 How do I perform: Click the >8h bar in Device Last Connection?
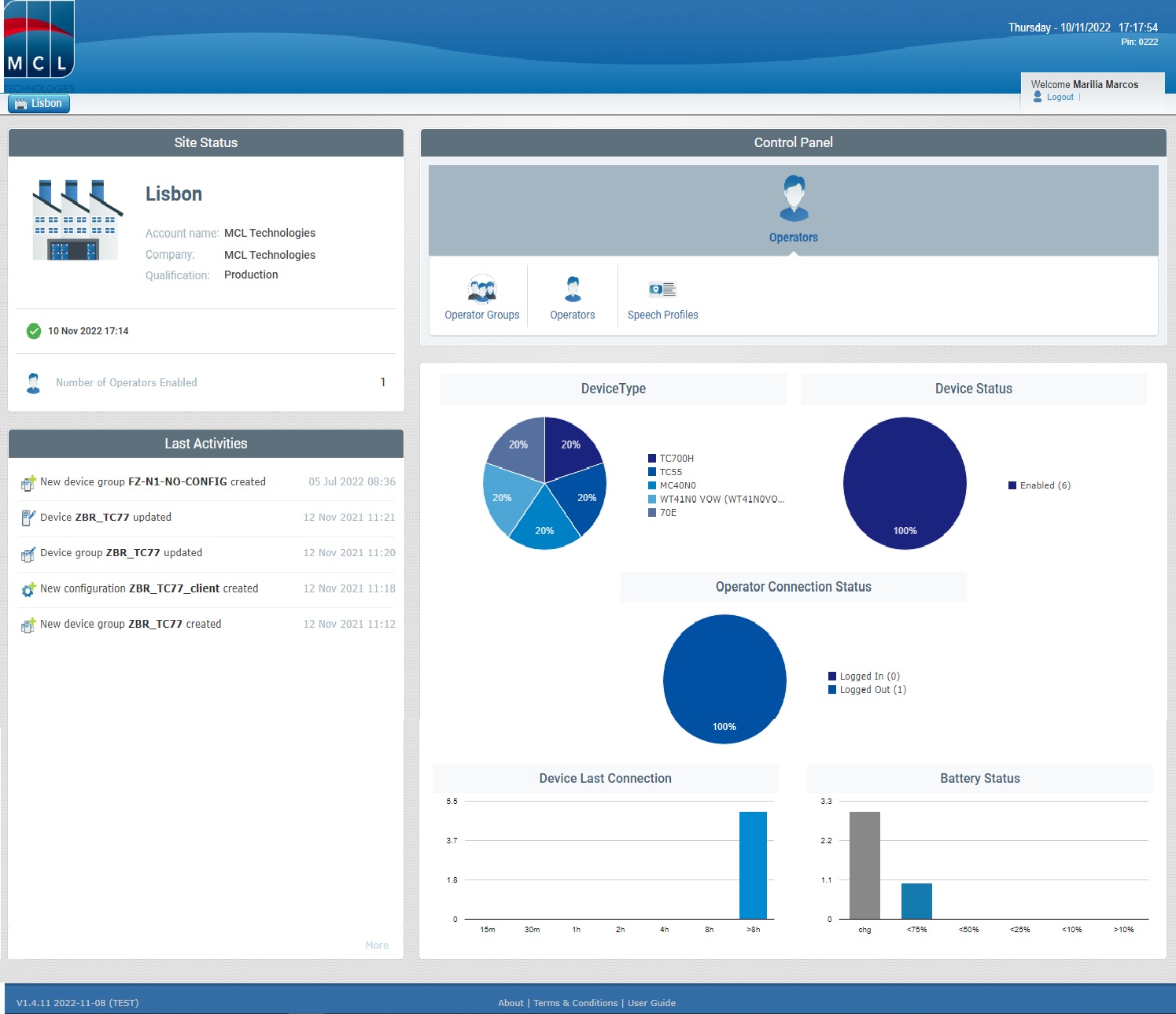coord(753,865)
